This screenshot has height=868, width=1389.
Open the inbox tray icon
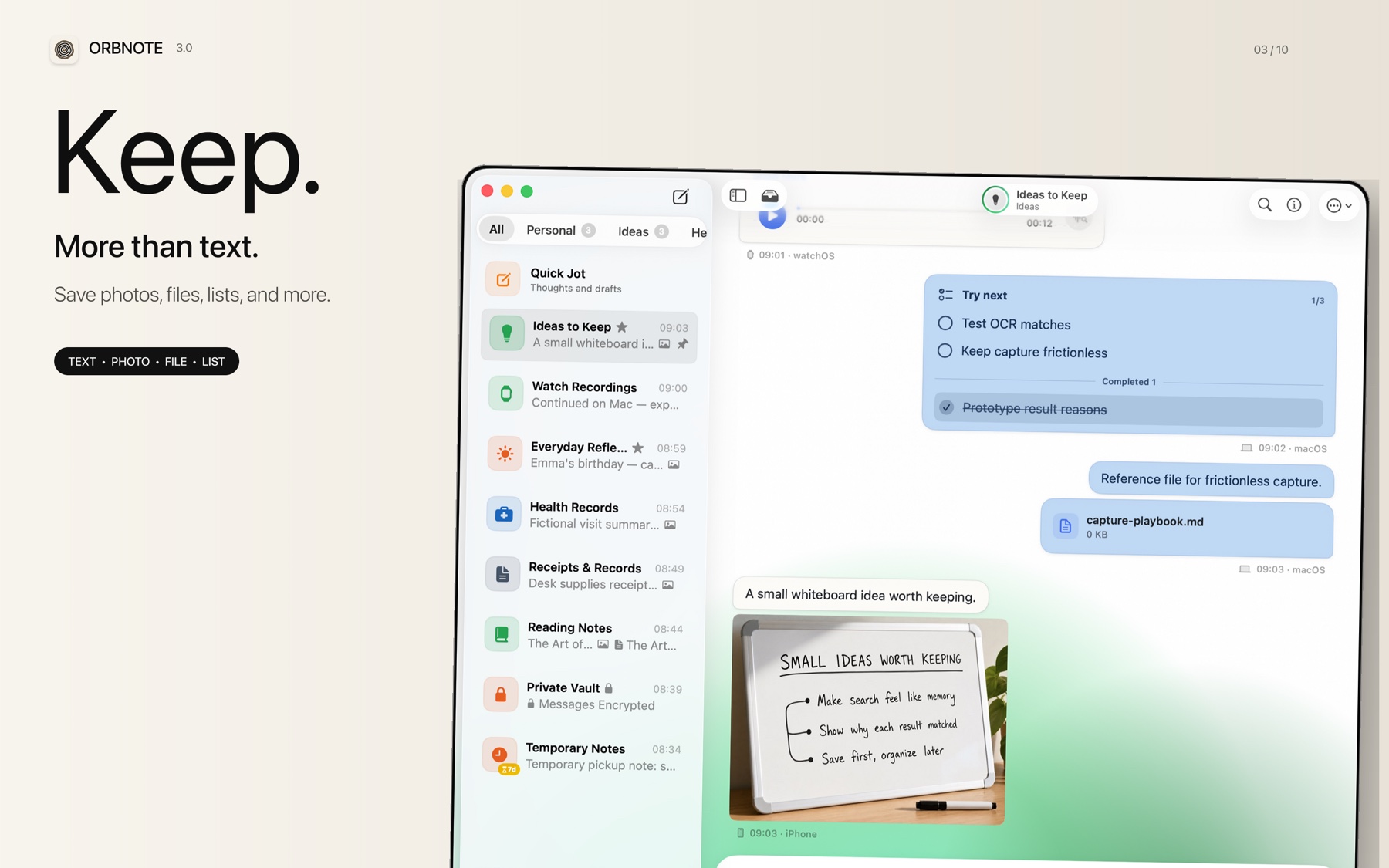pyautogui.click(x=769, y=196)
